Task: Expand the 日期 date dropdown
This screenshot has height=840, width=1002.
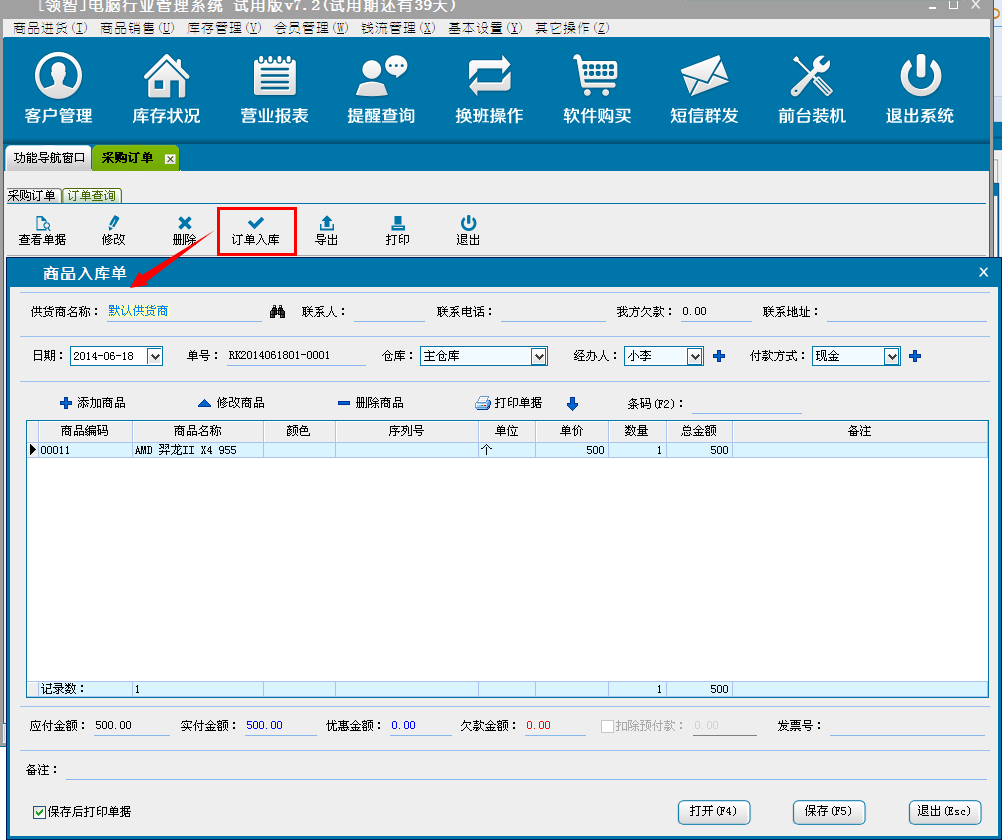Action: point(154,356)
